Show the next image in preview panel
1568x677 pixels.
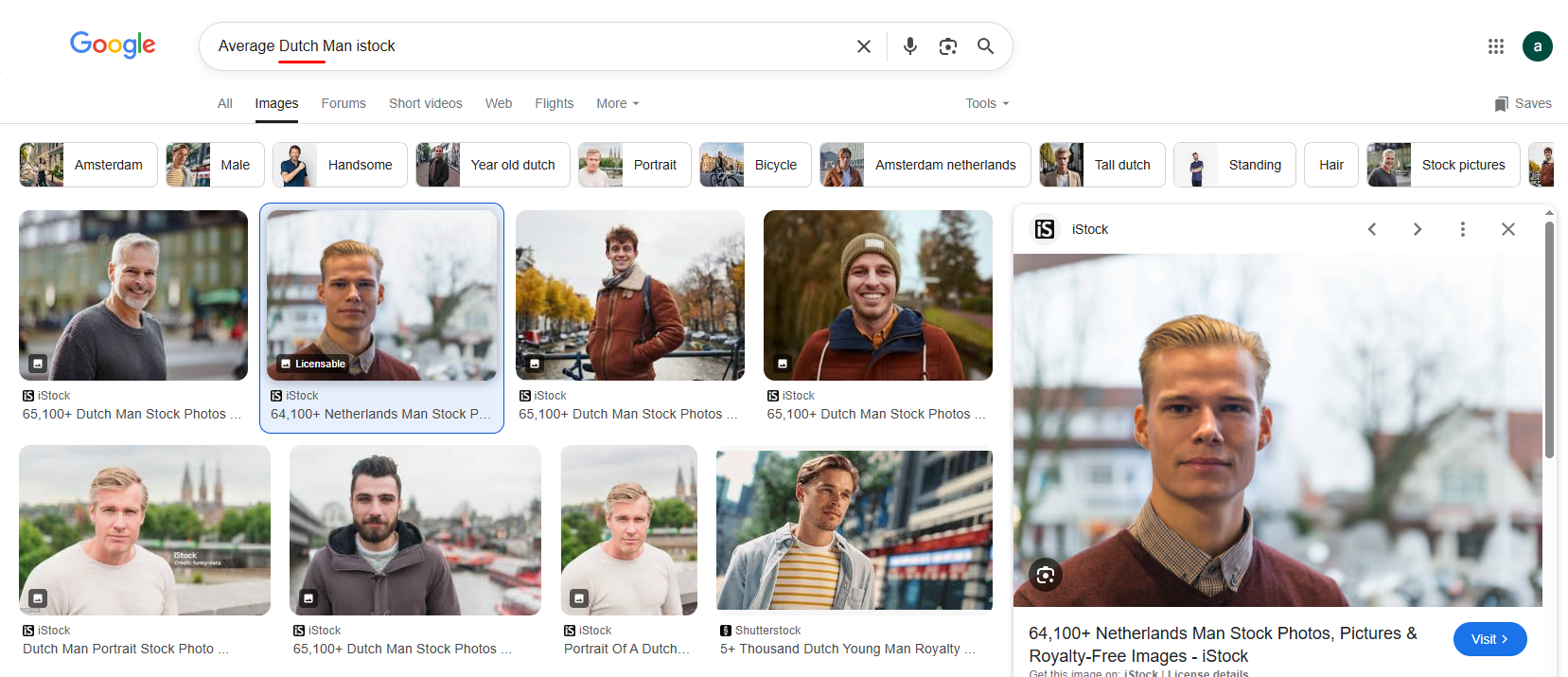point(1417,229)
